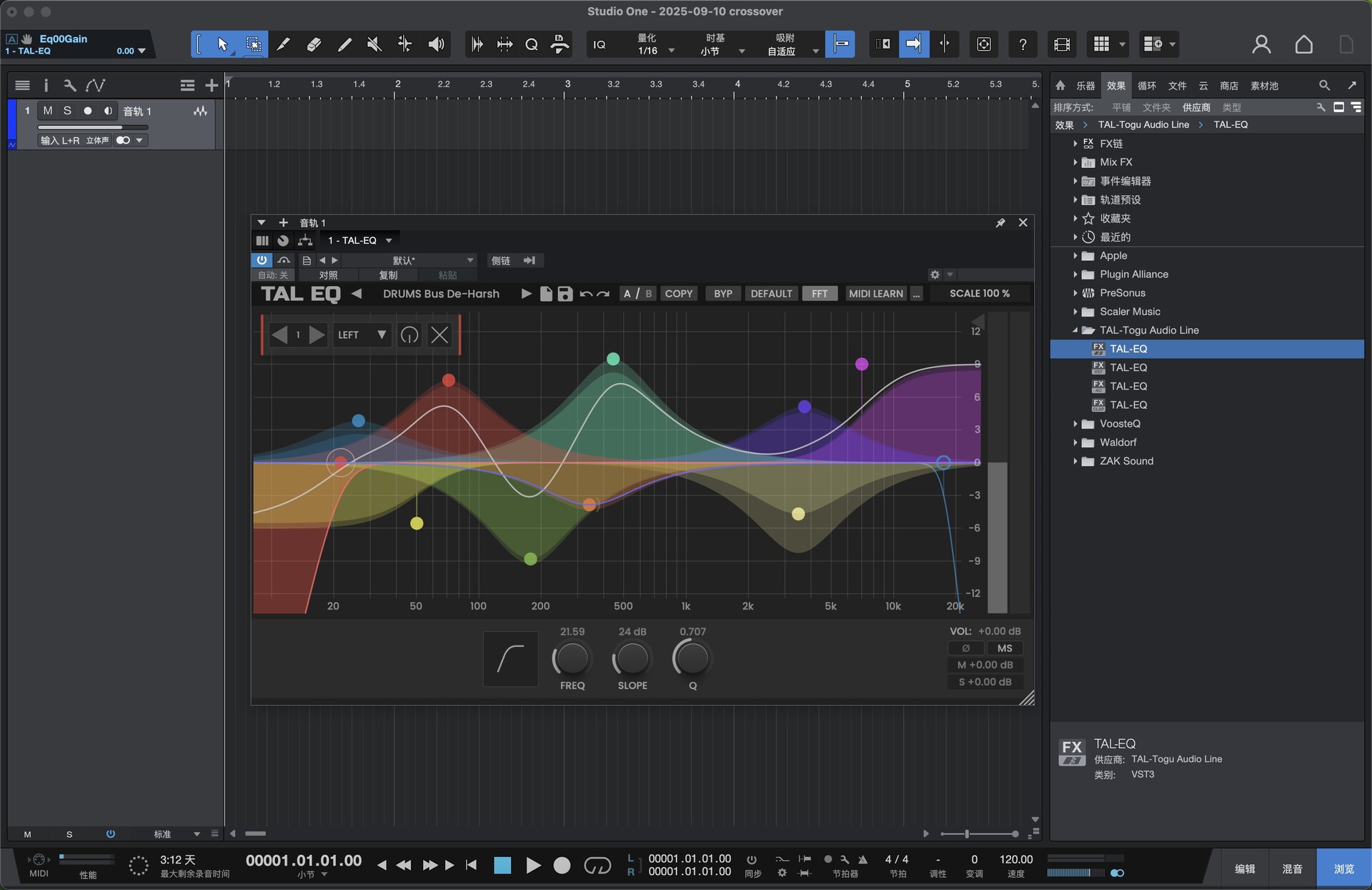Switch to 循环 browser tab

(1147, 86)
